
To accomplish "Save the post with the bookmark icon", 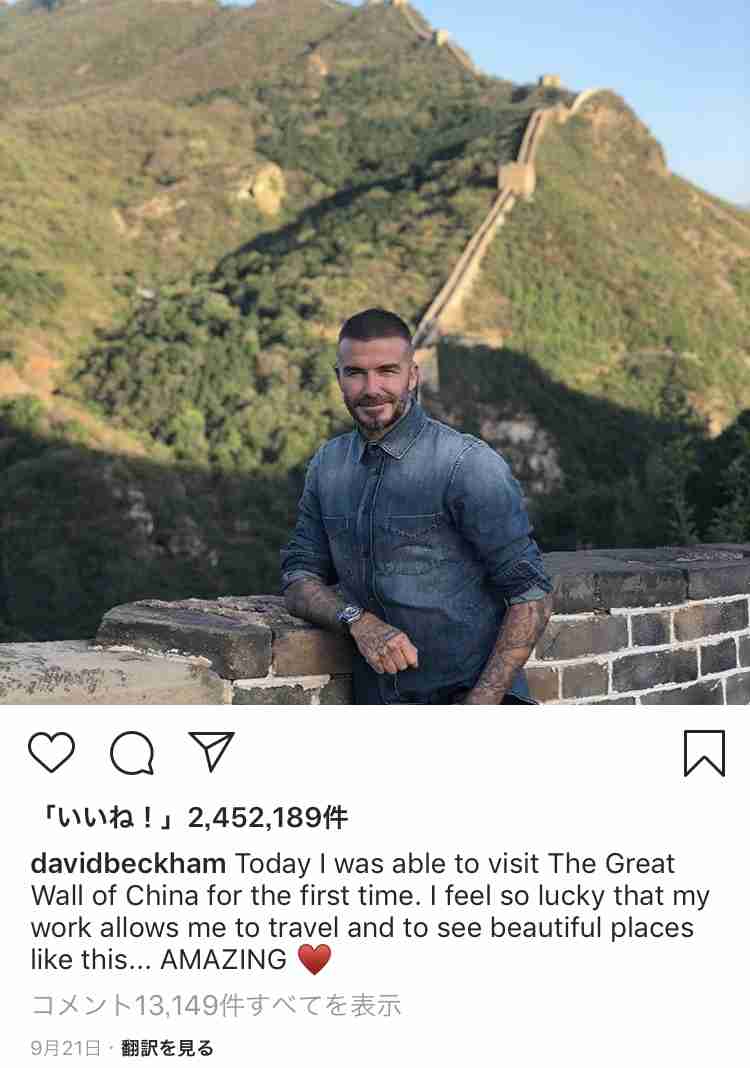I will pos(704,753).
